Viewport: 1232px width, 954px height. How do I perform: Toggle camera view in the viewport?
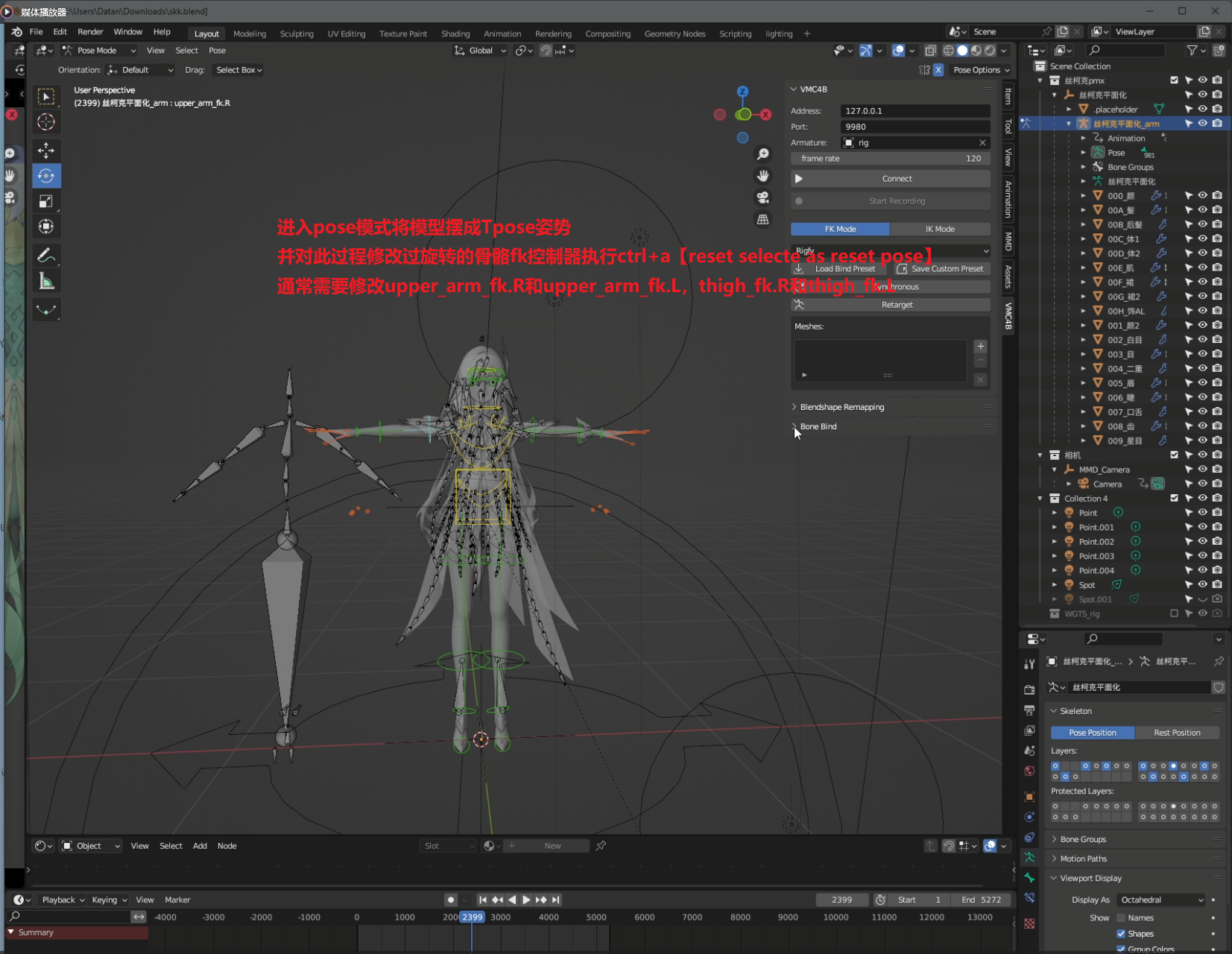(x=762, y=198)
